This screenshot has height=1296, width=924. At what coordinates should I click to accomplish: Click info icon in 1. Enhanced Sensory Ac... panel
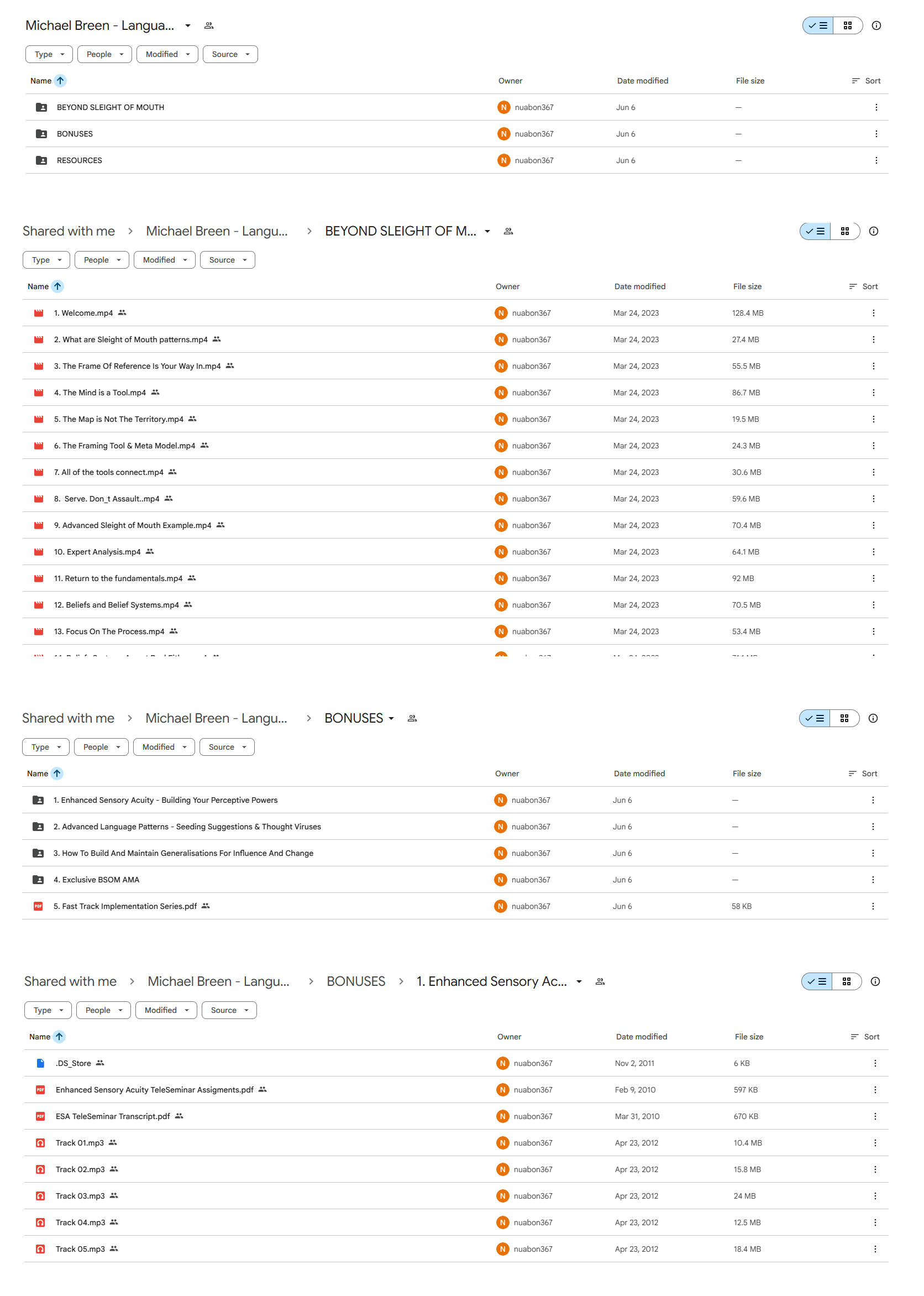875,982
